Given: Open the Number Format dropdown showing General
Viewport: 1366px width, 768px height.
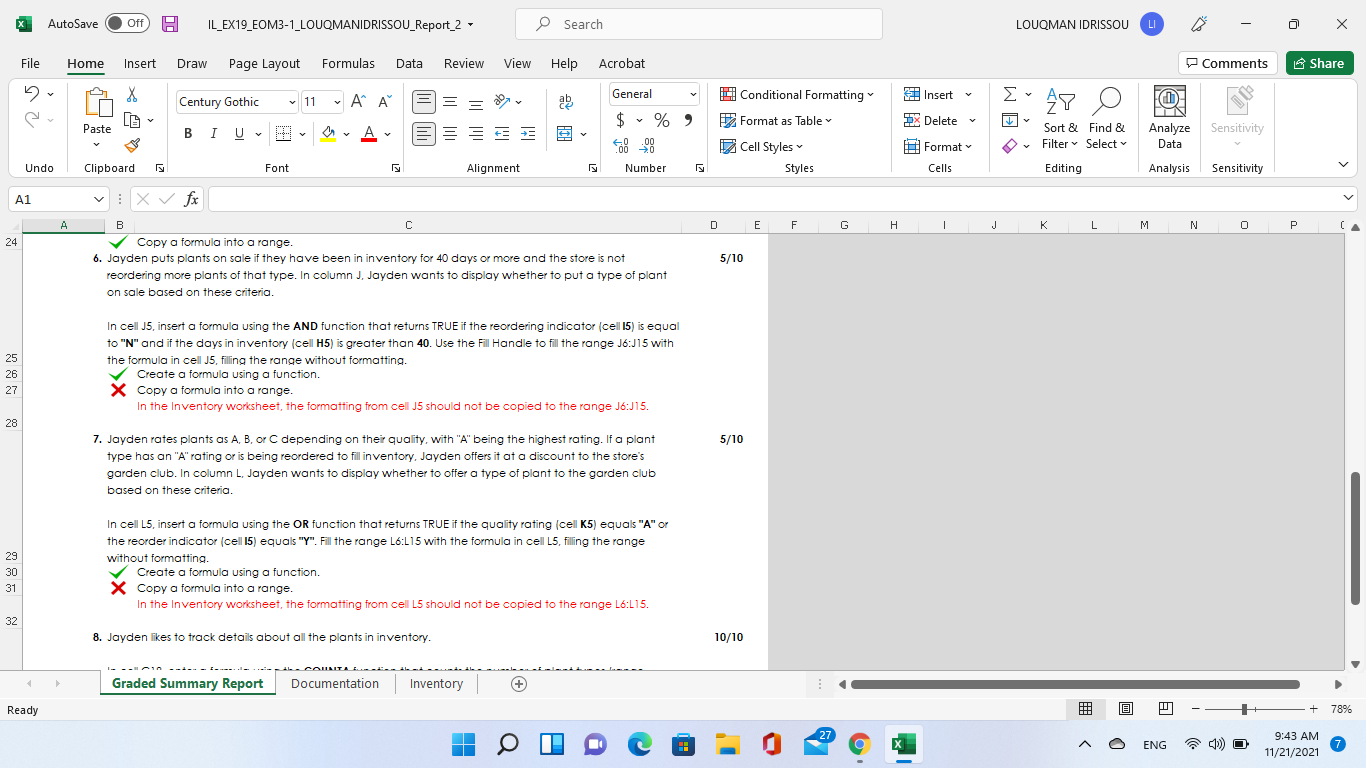Looking at the screenshot, I should click(x=653, y=93).
